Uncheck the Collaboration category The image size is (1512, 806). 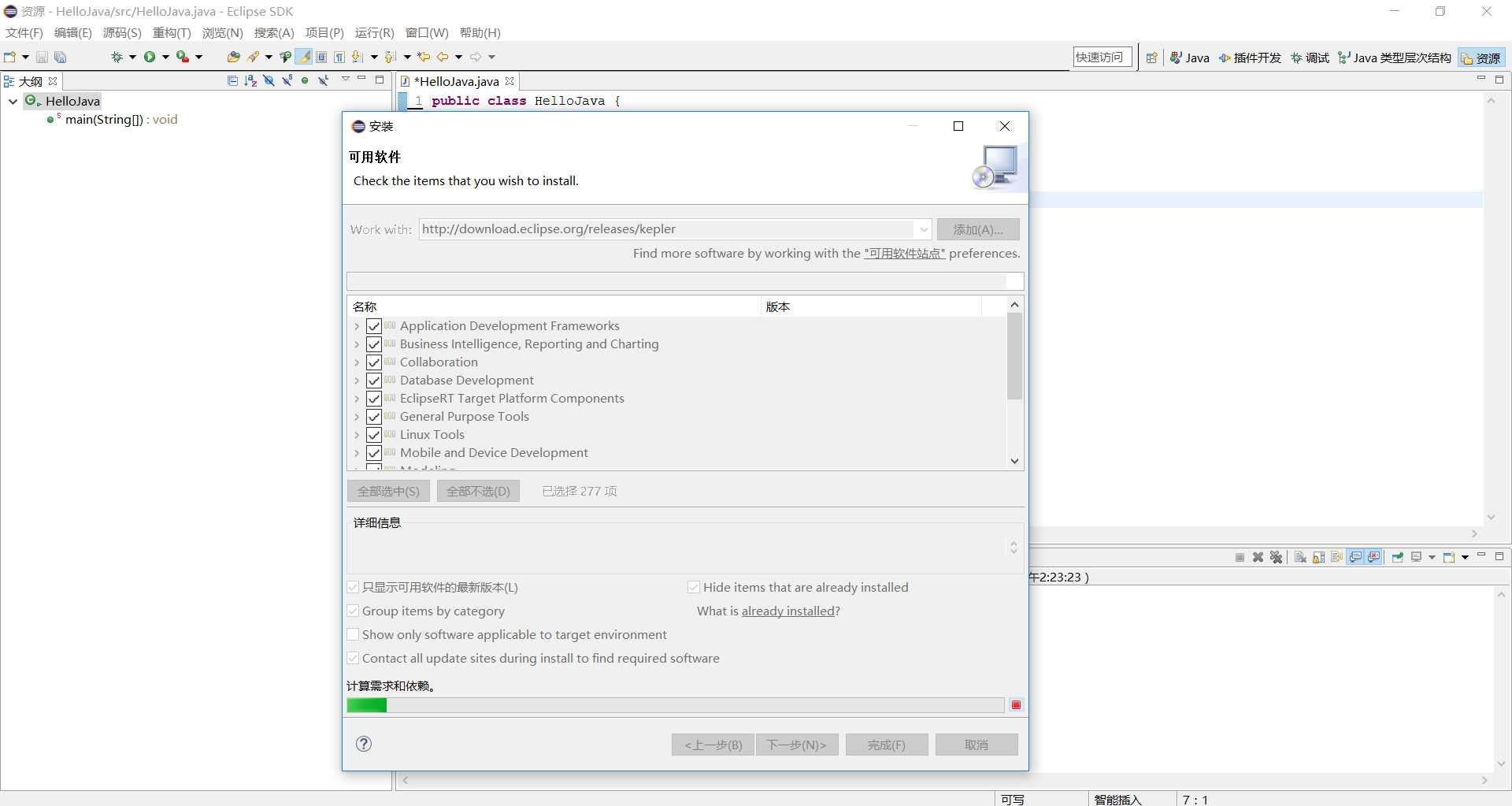[374, 362]
